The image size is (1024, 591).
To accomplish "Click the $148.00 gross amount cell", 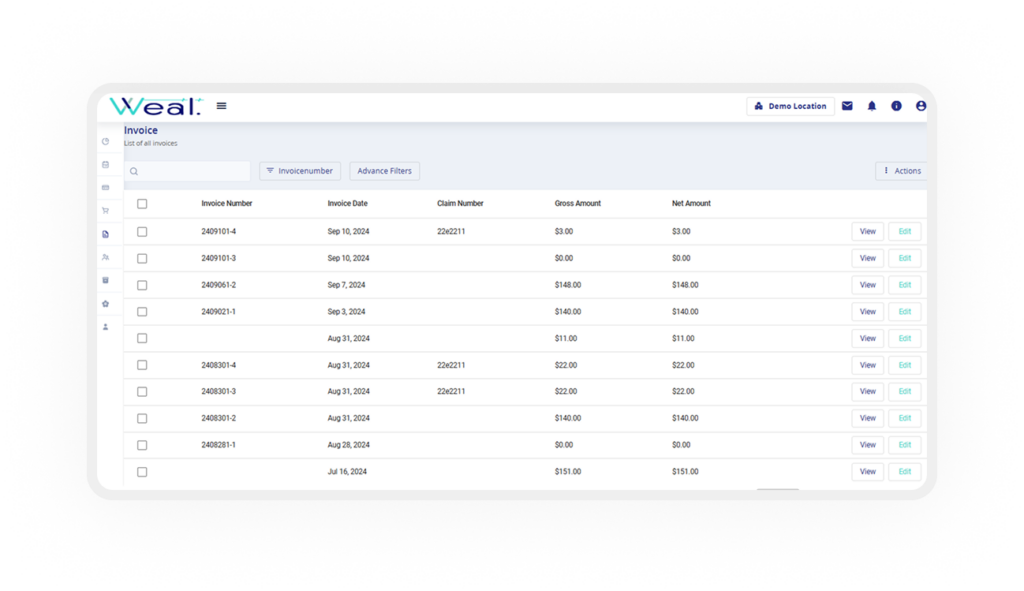I will [x=568, y=285].
